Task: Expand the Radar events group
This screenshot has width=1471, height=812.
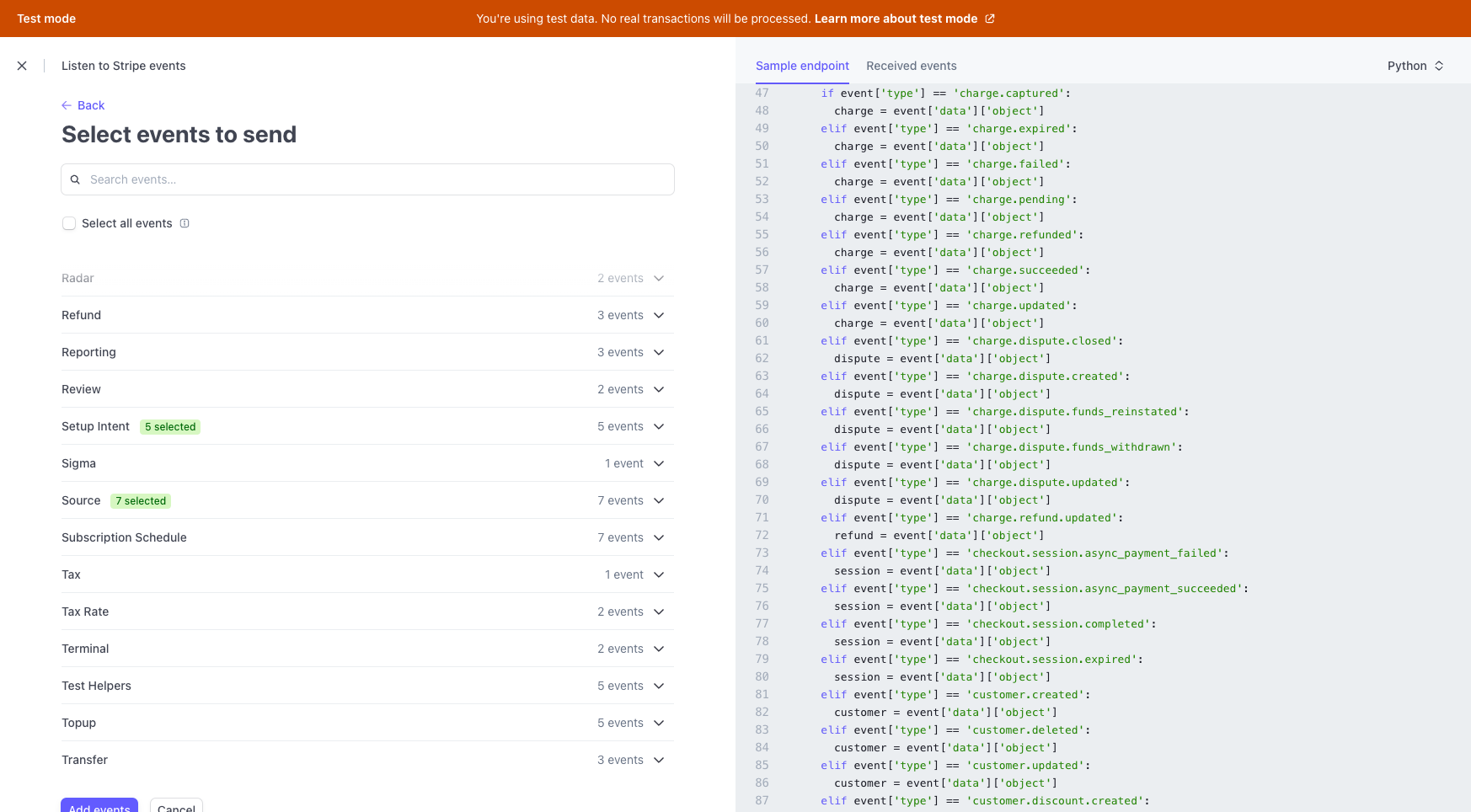Action: pyautogui.click(x=659, y=278)
